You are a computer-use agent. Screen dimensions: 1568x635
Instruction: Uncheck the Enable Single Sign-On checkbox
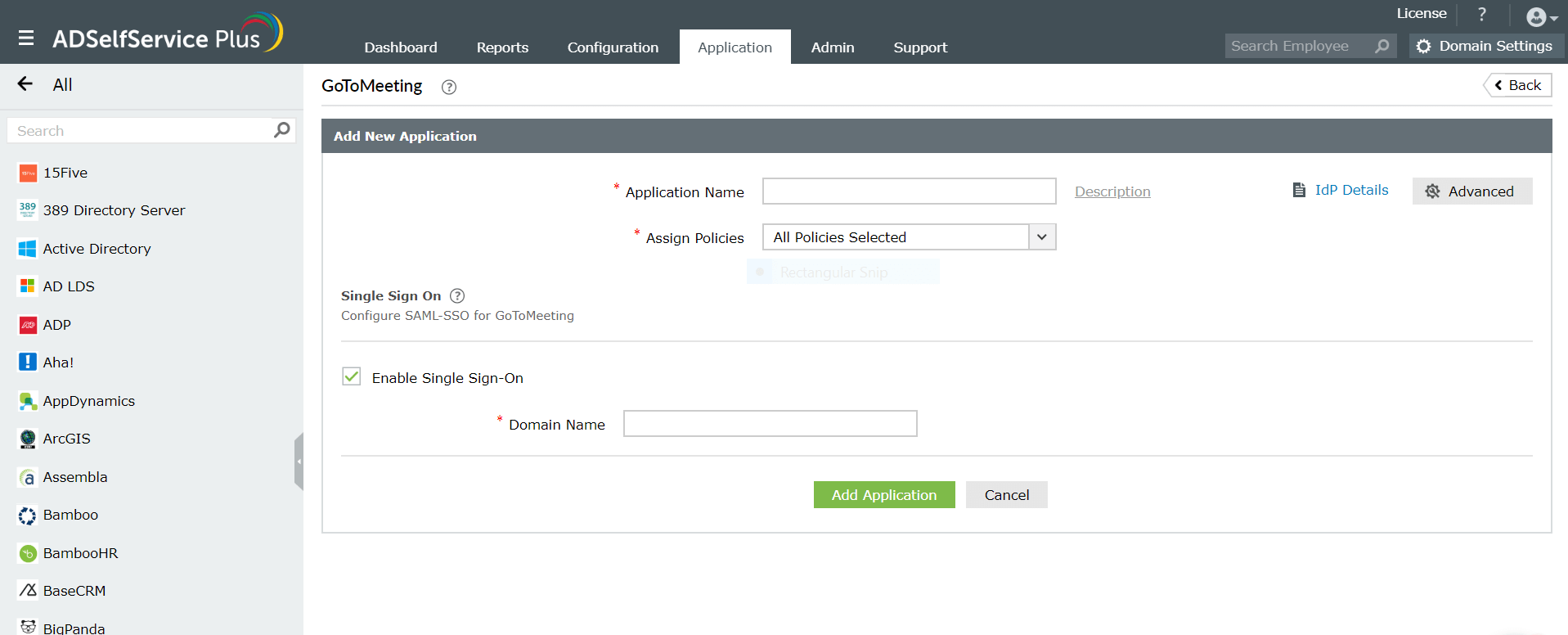[352, 376]
